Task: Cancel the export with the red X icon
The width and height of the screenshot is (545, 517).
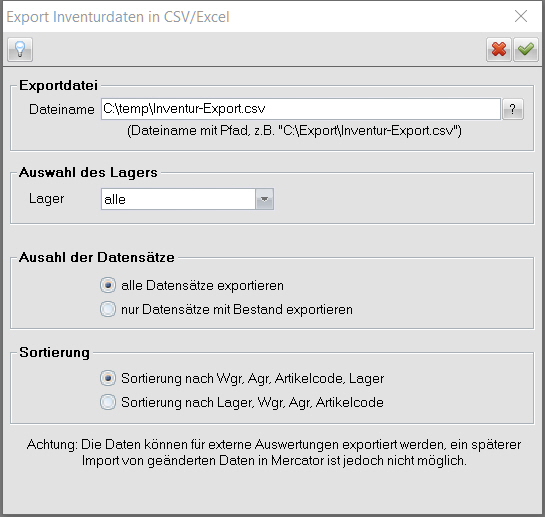Action: click(x=498, y=50)
